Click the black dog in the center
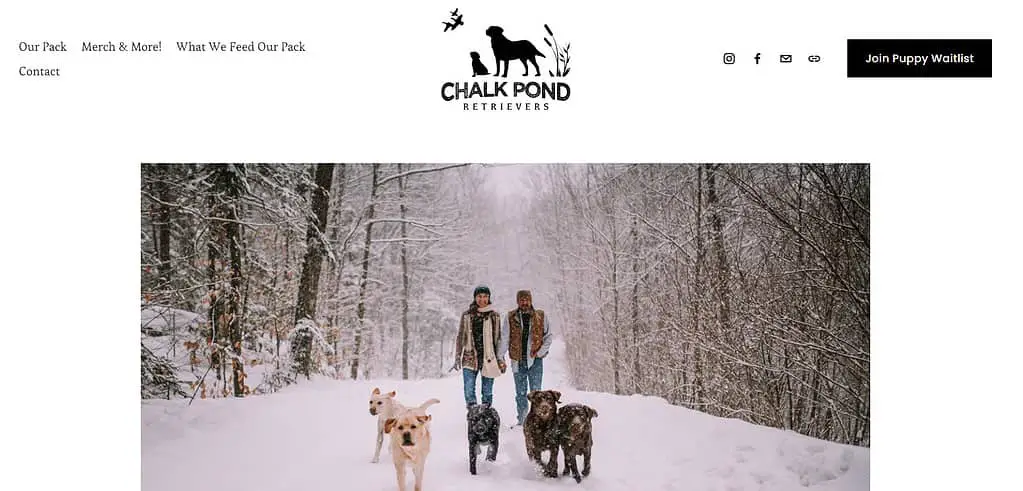The height and width of the screenshot is (491, 1023). 483,437
